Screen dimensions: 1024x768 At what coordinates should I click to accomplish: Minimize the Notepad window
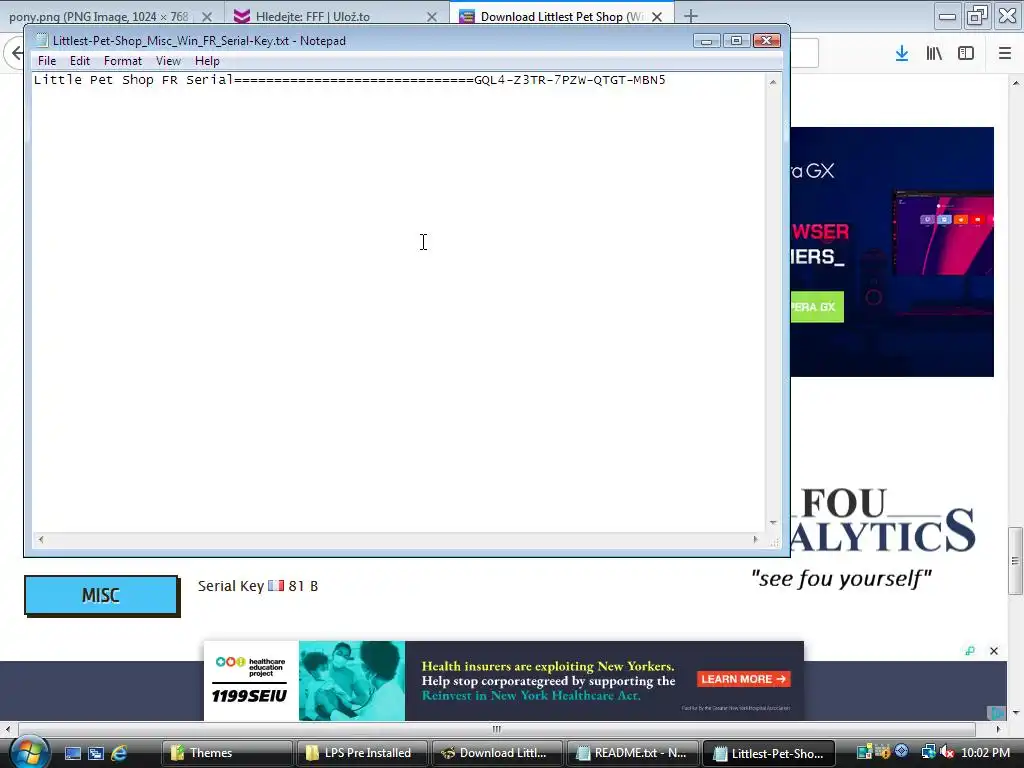pos(706,40)
